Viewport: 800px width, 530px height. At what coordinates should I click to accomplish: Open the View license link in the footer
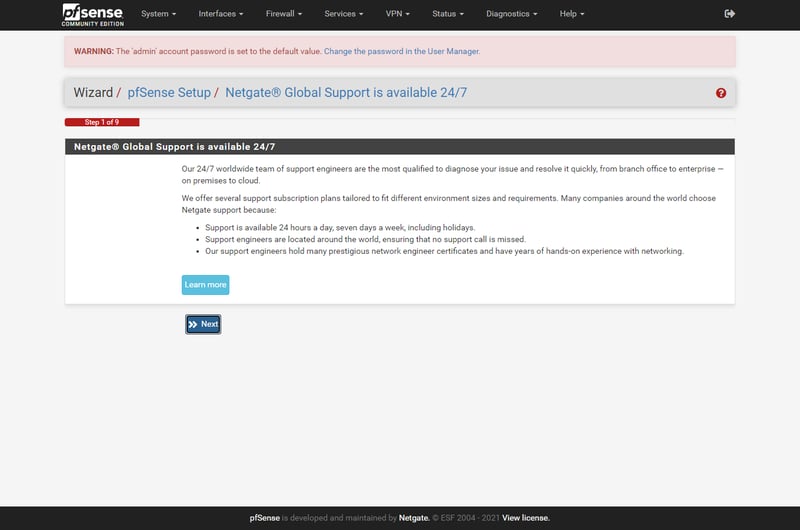(525, 518)
